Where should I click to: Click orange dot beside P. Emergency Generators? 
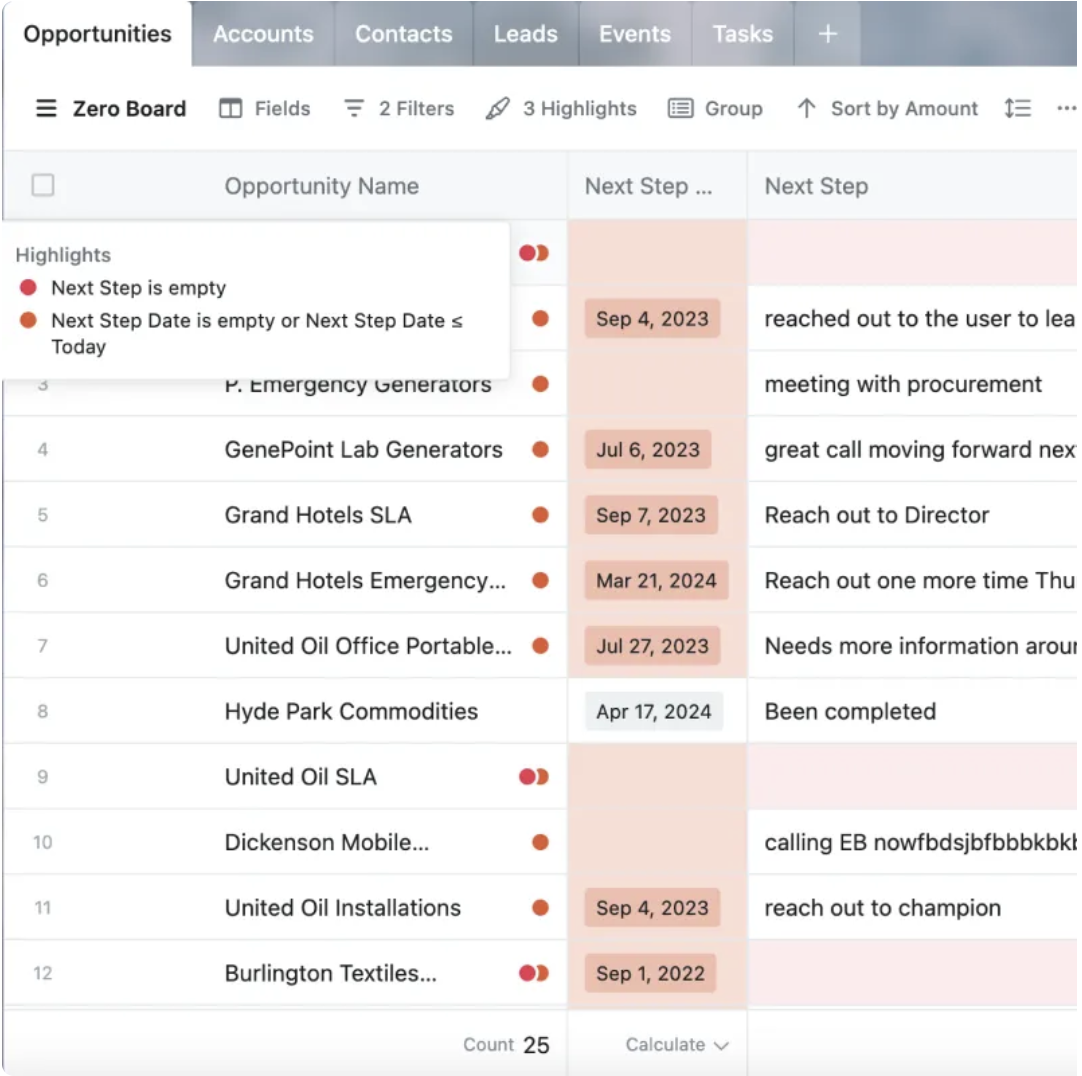pos(540,384)
